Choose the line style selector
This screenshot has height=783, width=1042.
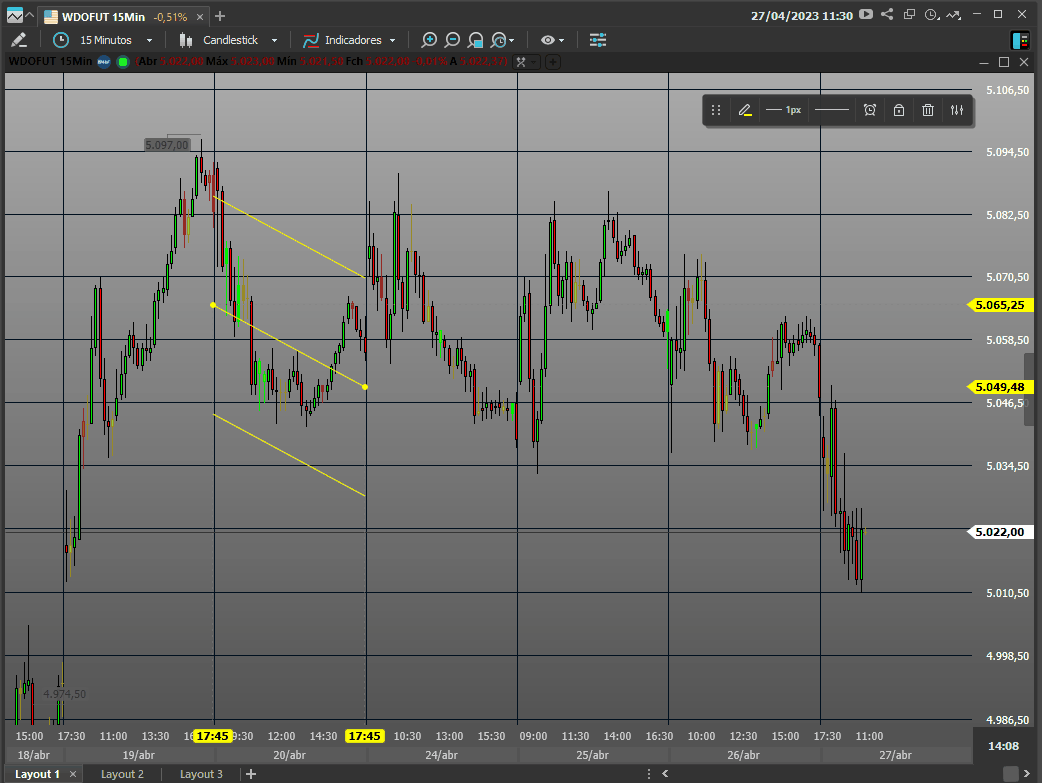(832, 110)
